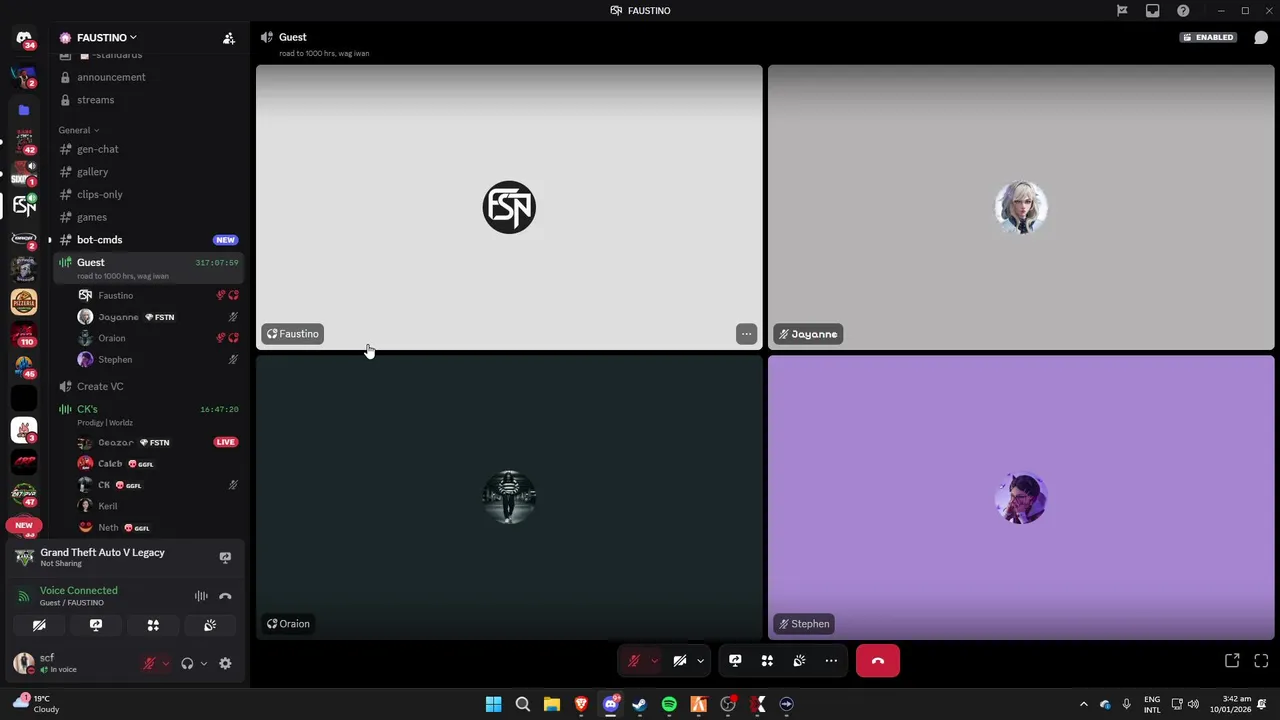This screenshot has height=720, width=1280.
Task: Select Keril in CK's voice list
Action: pyautogui.click(x=158, y=506)
